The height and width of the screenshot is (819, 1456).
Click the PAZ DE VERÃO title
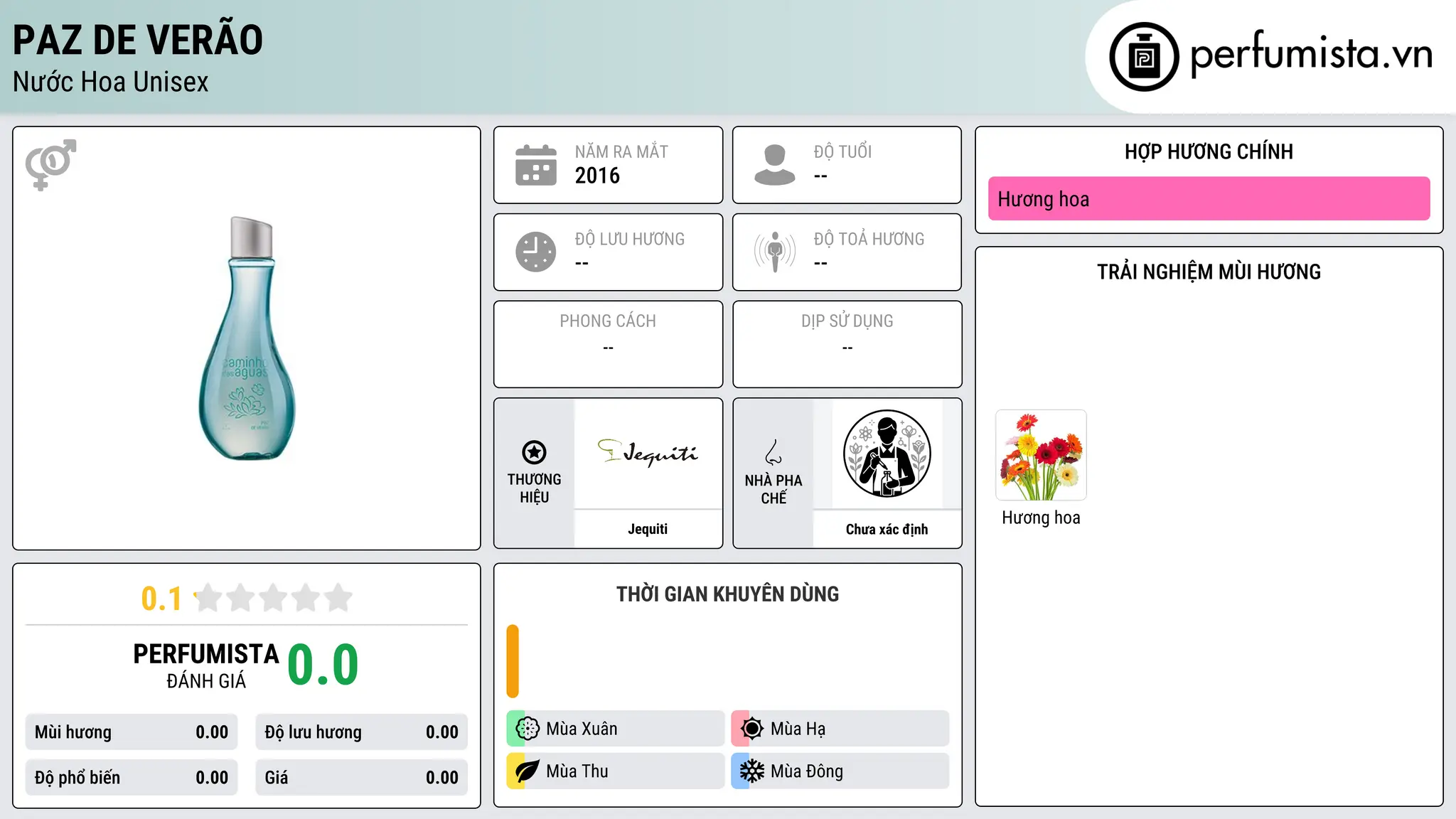pos(138,40)
